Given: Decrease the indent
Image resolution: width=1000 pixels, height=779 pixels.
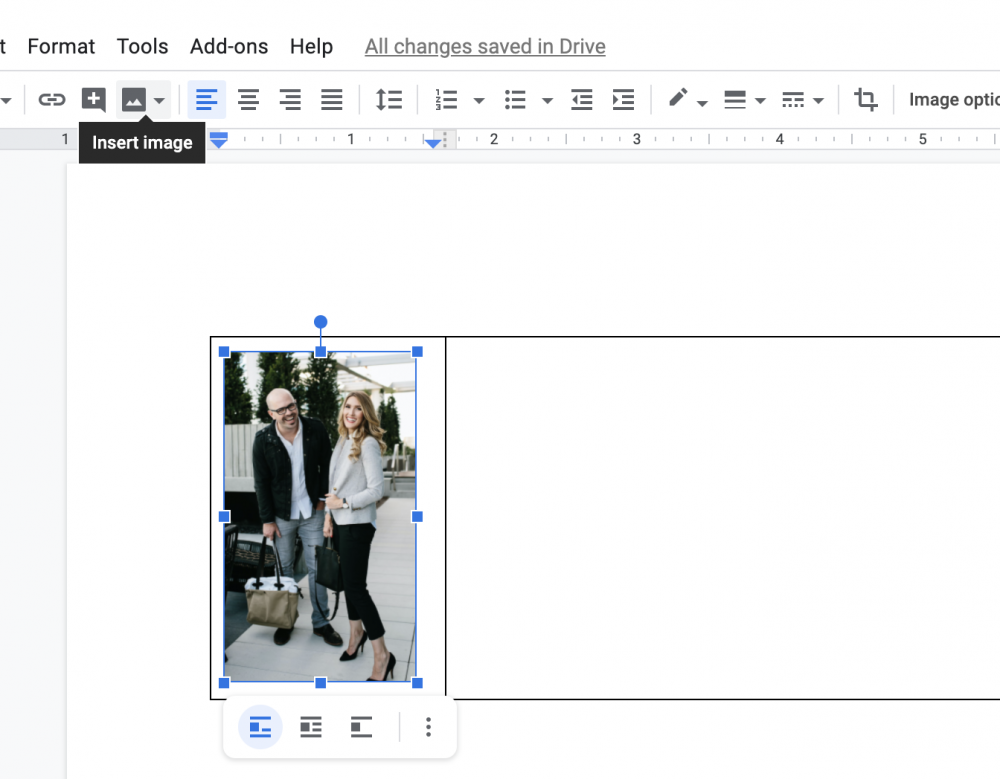Looking at the screenshot, I should point(582,99).
